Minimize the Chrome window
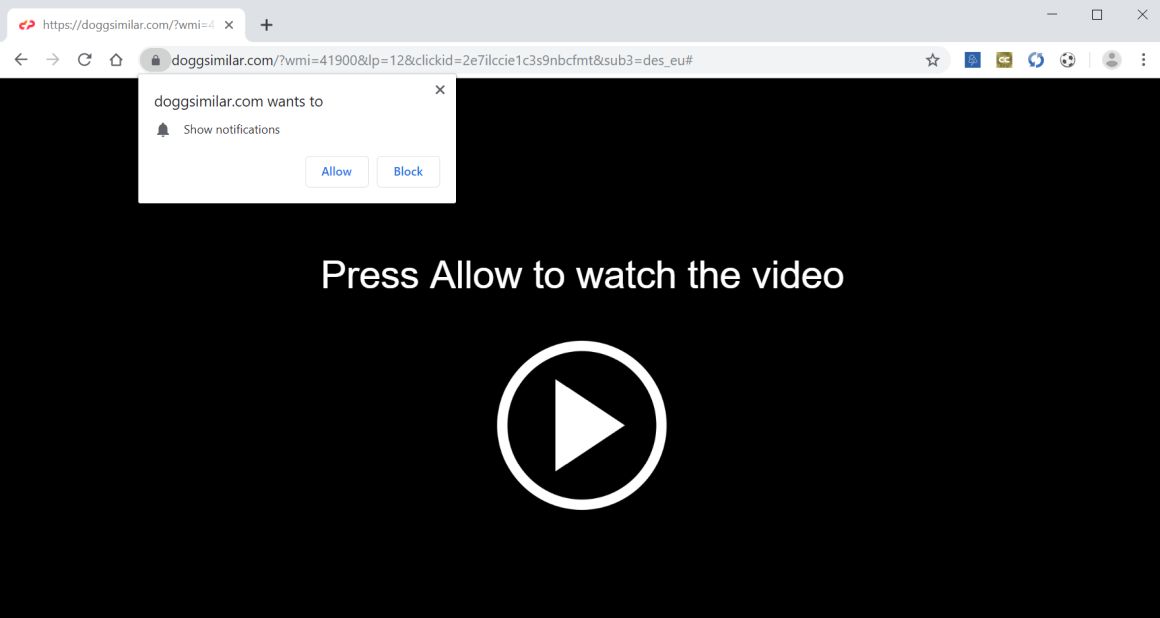1160x618 pixels. tap(1052, 14)
